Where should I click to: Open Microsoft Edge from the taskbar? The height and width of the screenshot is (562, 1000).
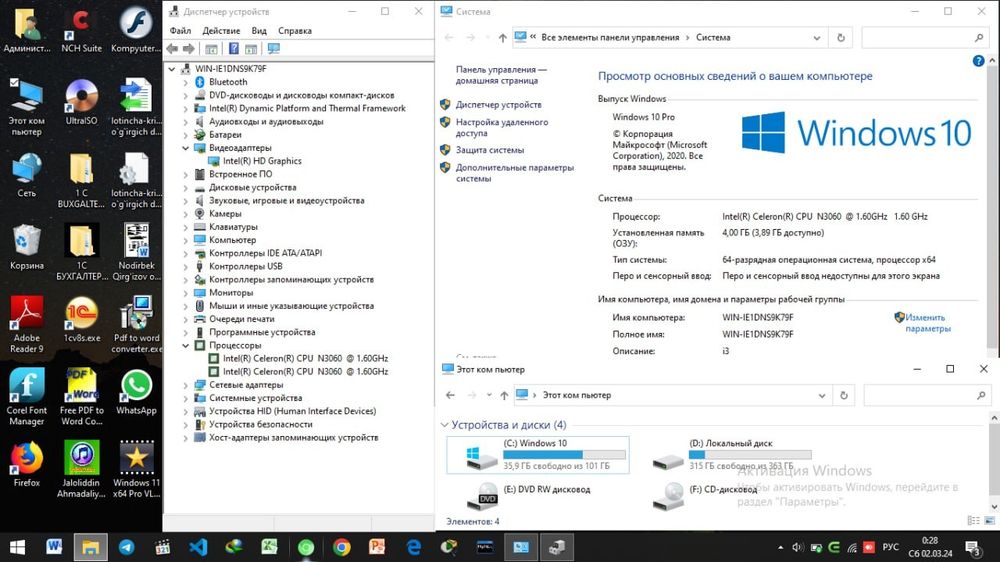tap(414, 547)
